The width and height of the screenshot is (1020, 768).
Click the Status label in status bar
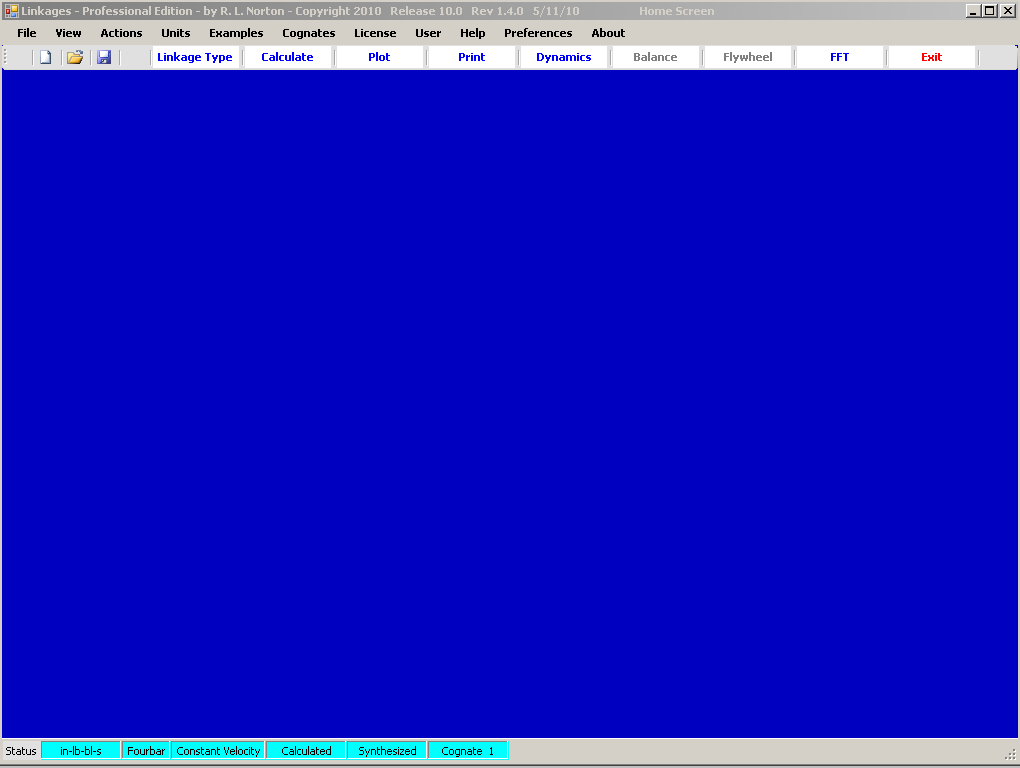(21, 750)
